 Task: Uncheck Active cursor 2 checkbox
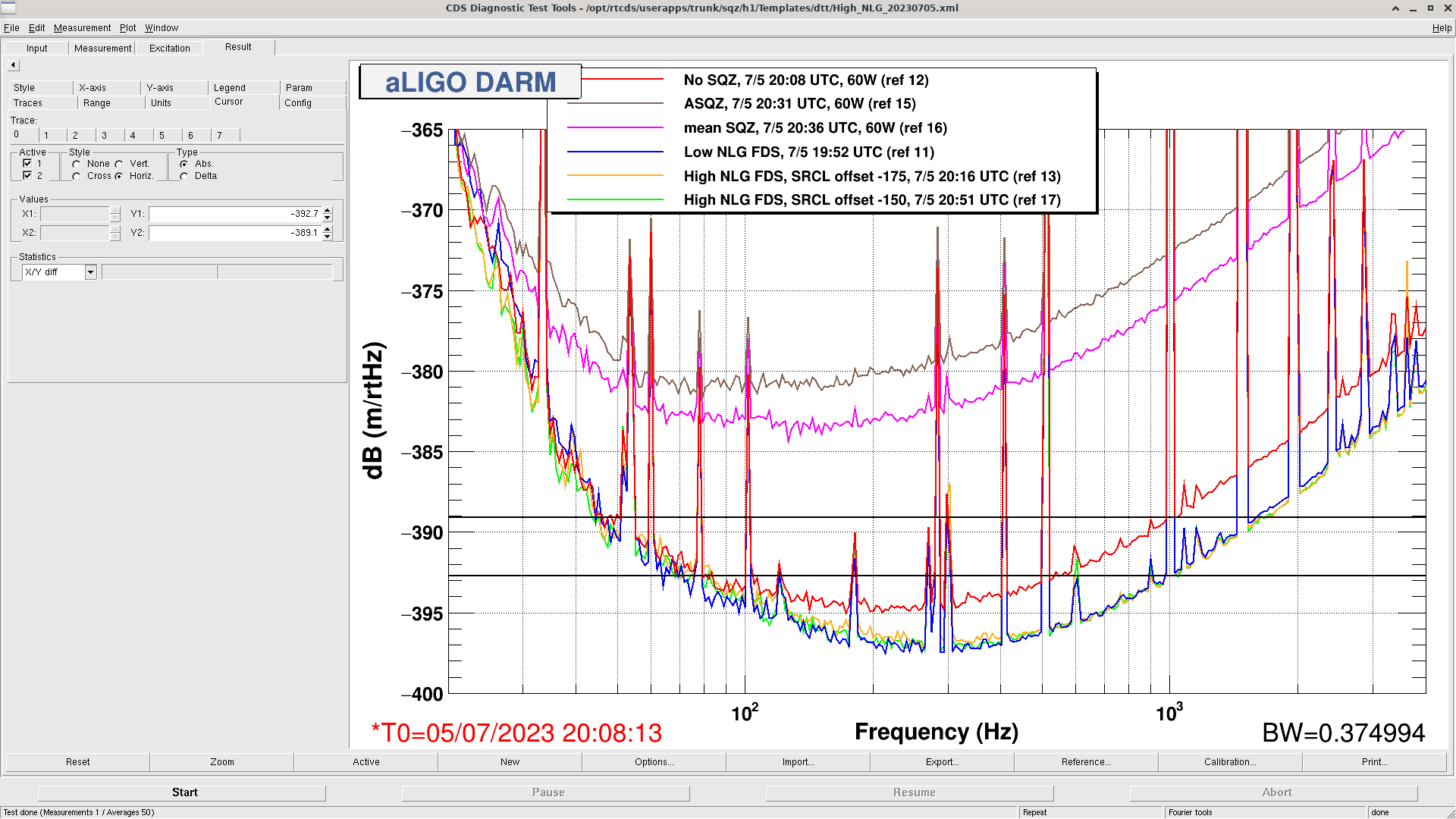27,176
